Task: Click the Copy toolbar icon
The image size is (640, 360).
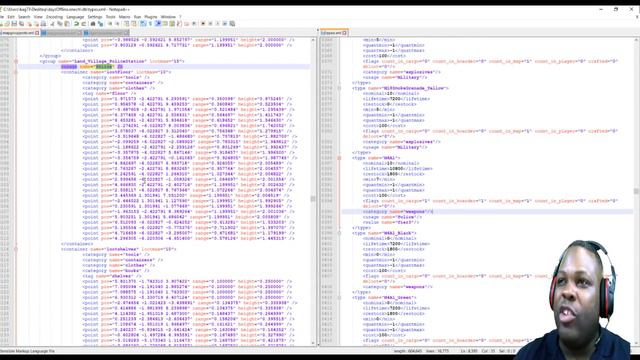Action: click(x=59, y=24)
